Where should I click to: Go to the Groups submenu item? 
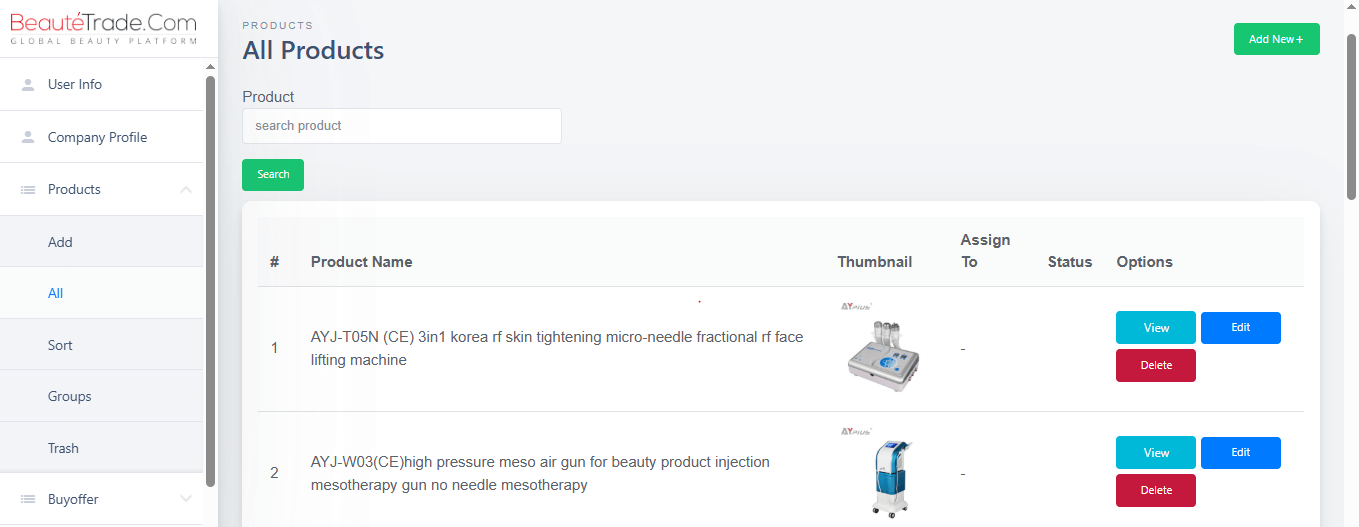coord(69,396)
